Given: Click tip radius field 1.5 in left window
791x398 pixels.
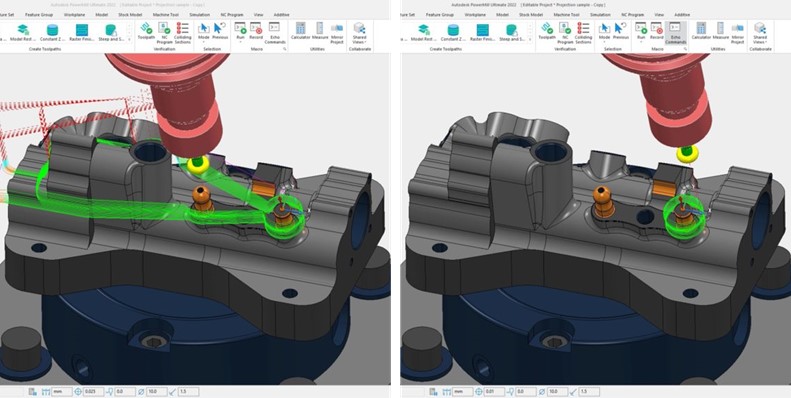Looking at the screenshot, I should [x=189, y=391].
